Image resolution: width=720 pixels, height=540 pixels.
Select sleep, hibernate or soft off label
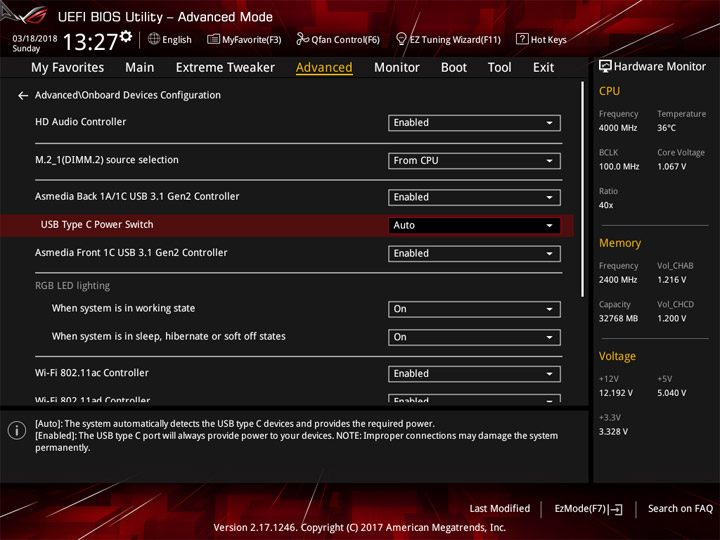coord(169,337)
